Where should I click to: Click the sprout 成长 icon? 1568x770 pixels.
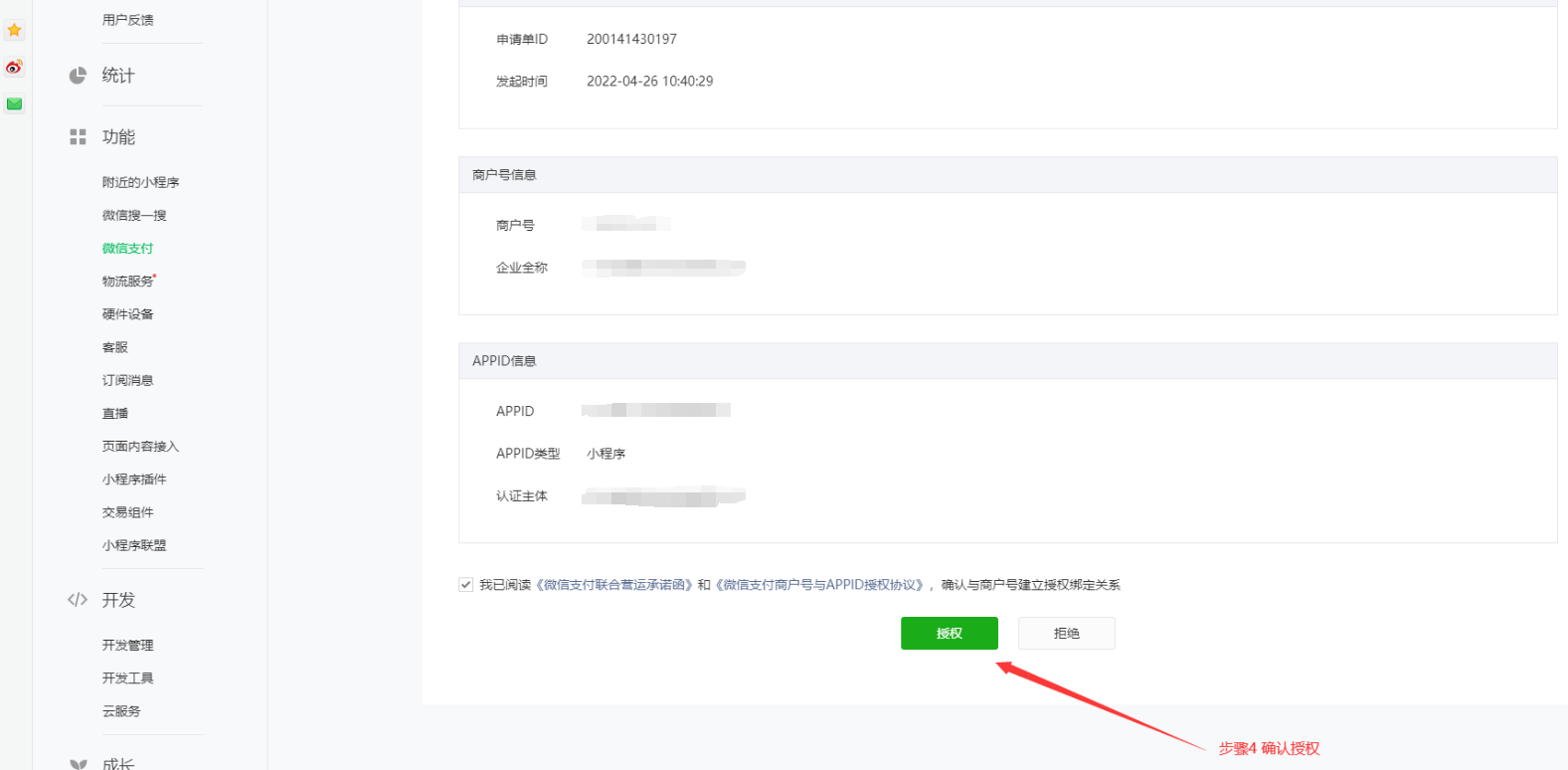point(78,764)
